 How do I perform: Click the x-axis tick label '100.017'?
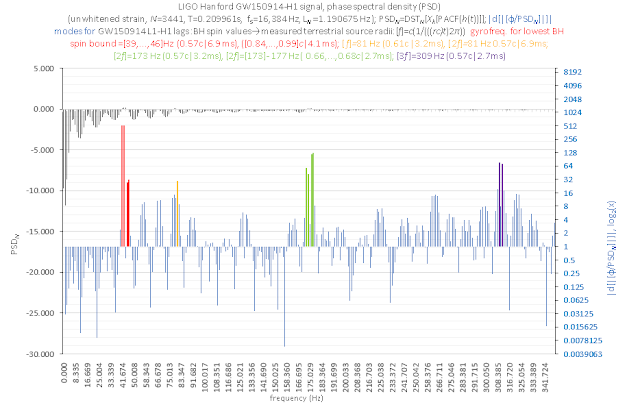tap(205, 376)
